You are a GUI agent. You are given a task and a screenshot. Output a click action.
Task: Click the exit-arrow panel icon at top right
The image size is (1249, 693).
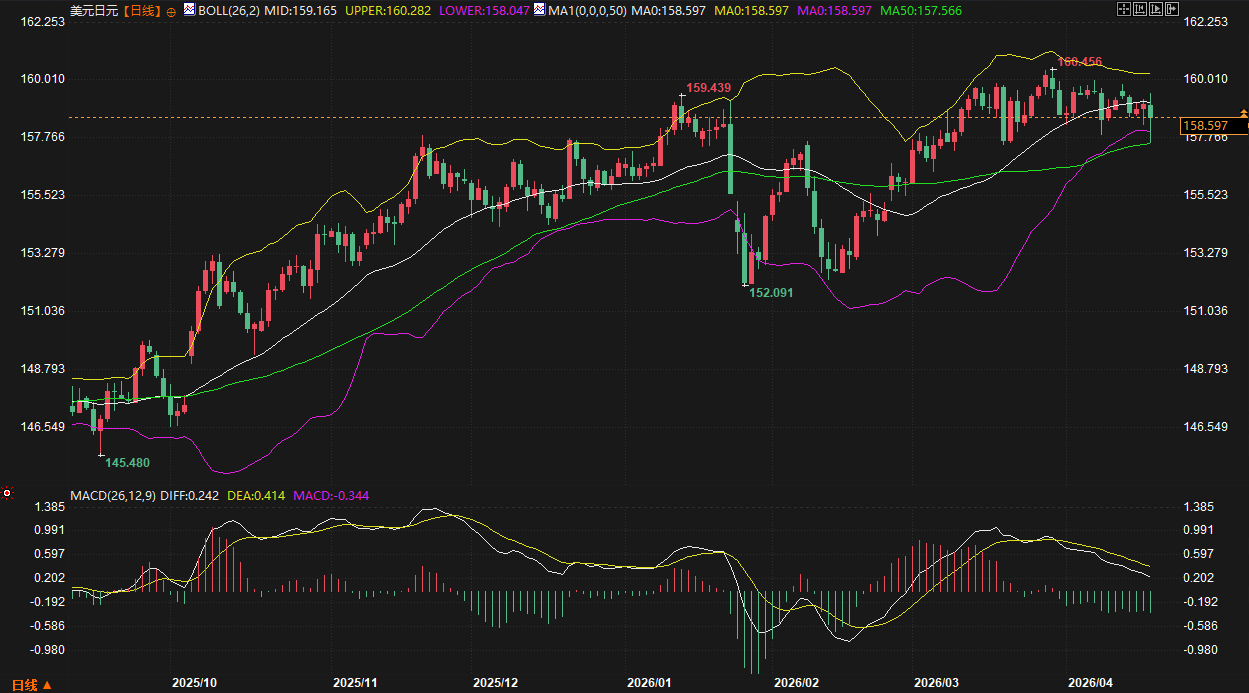[x=1174, y=9]
